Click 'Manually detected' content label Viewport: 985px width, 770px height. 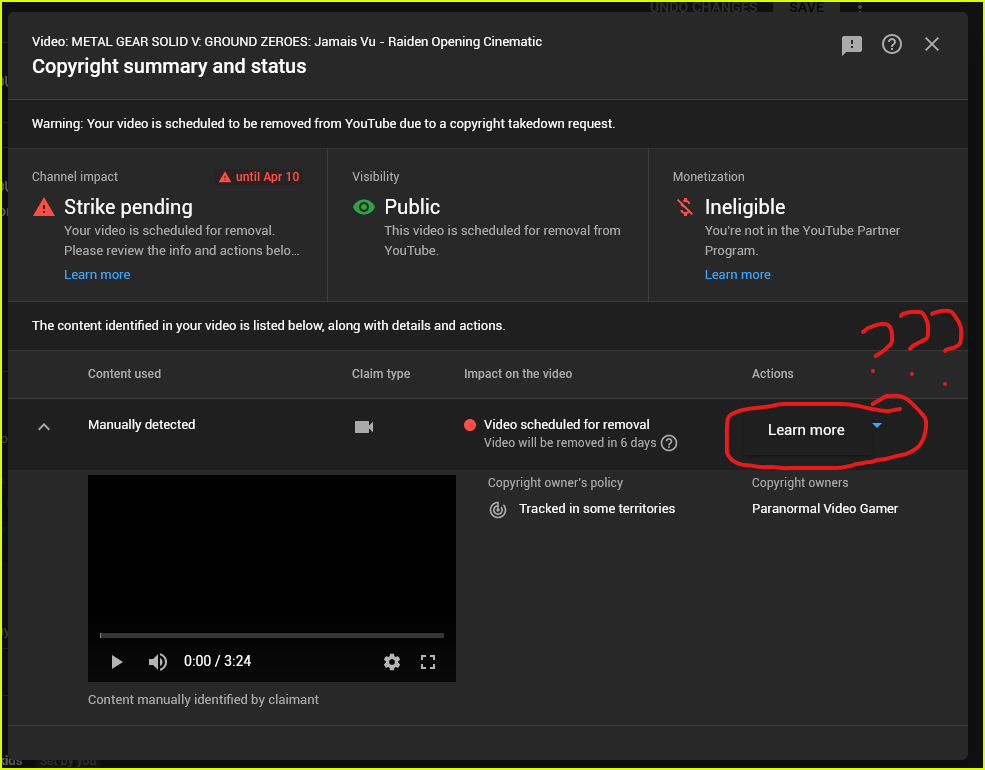coord(141,425)
